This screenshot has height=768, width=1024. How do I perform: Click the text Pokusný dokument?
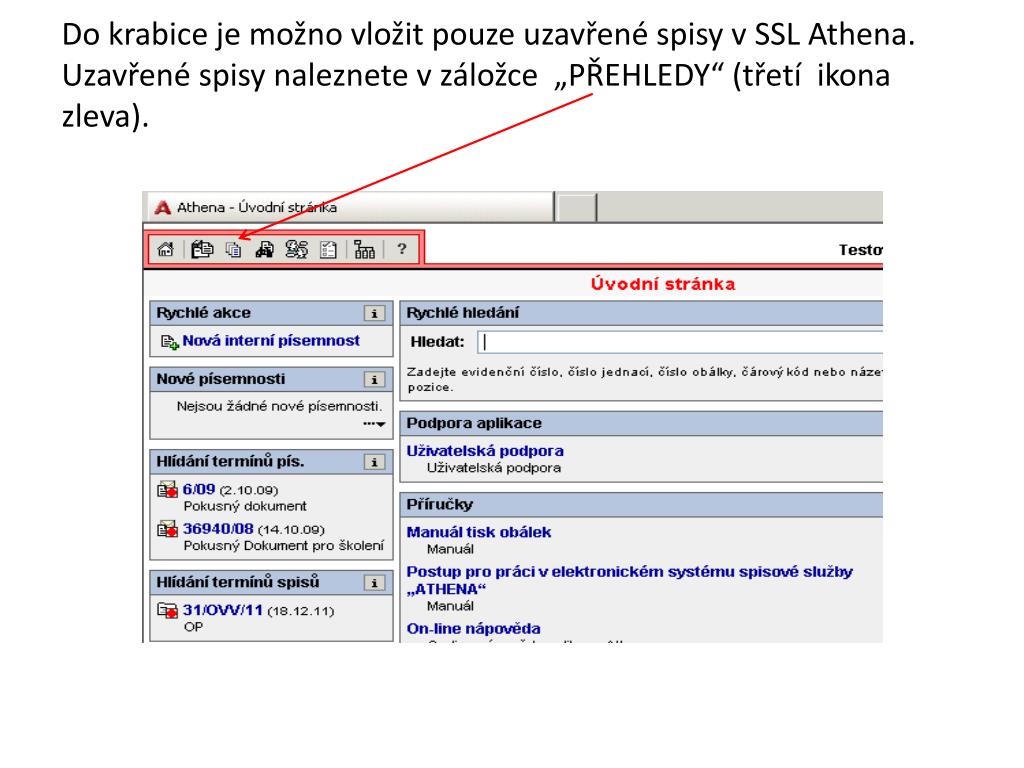click(x=245, y=506)
